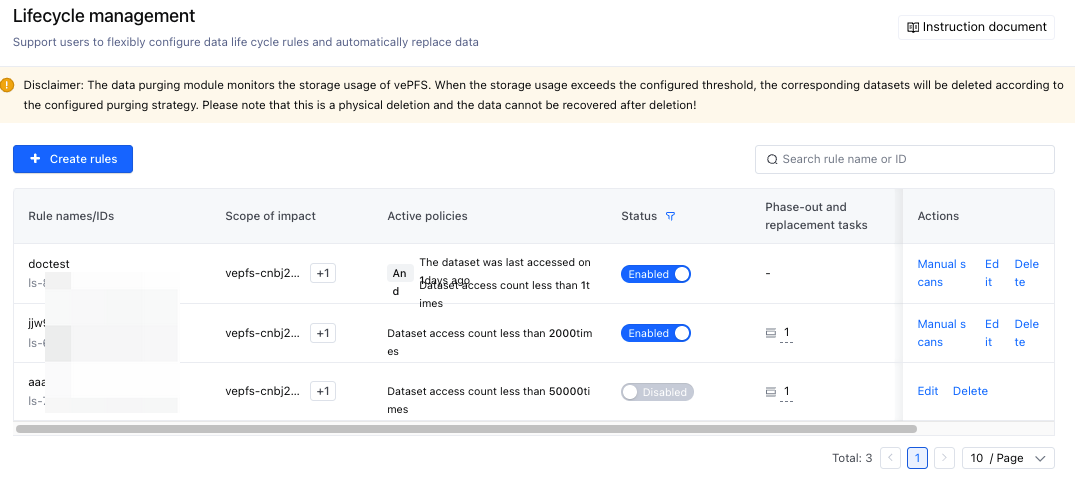Toggle the Enabled switch for 2000times rule
Image resolution: width=1075 pixels, height=480 pixels.
(655, 333)
